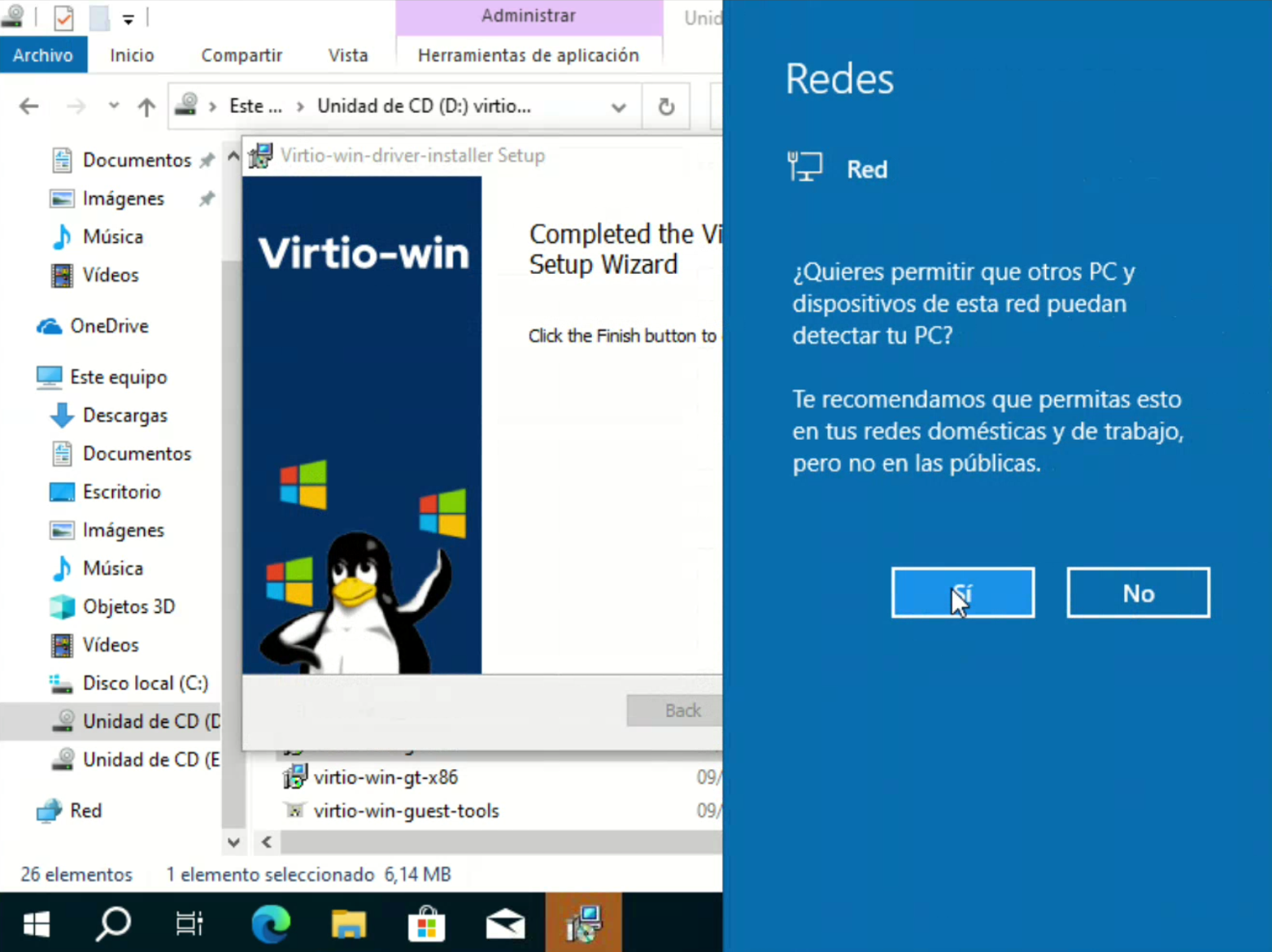Image resolution: width=1272 pixels, height=952 pixels.
Task: Click the Sí button in Redes panel
Action: 962,593
